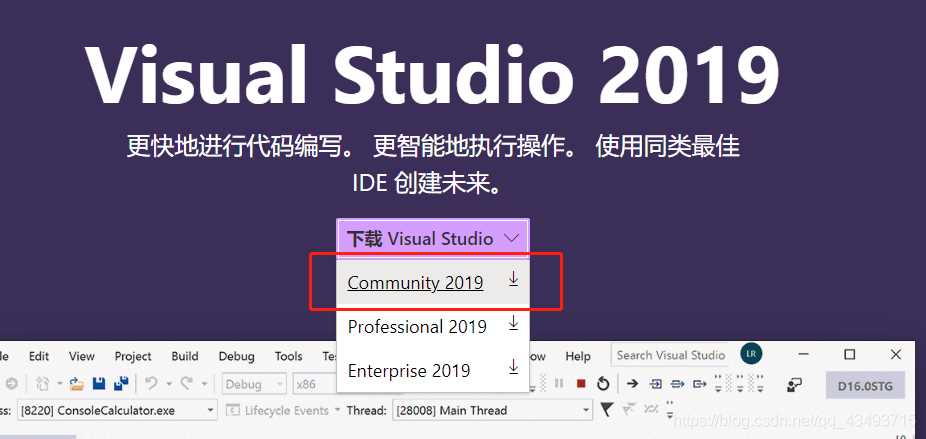Open the Project menu
This screenshot has width=926, height=439.
(x=133, y=356)
